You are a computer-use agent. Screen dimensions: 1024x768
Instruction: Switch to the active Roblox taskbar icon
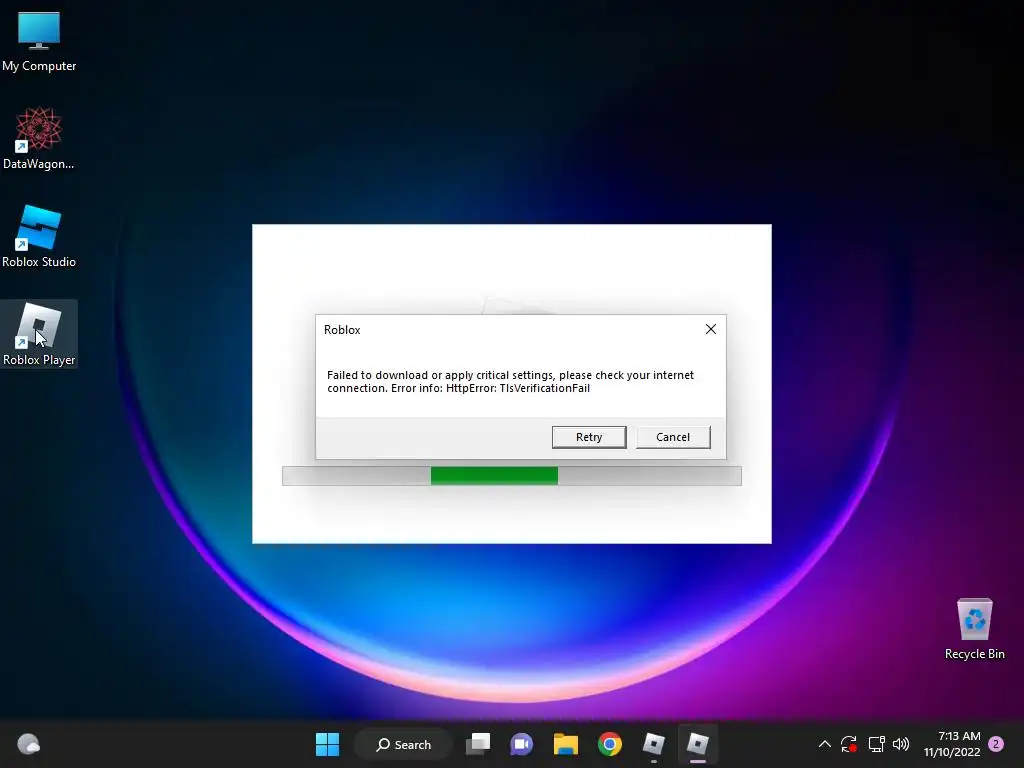click(x=697, y=744)
